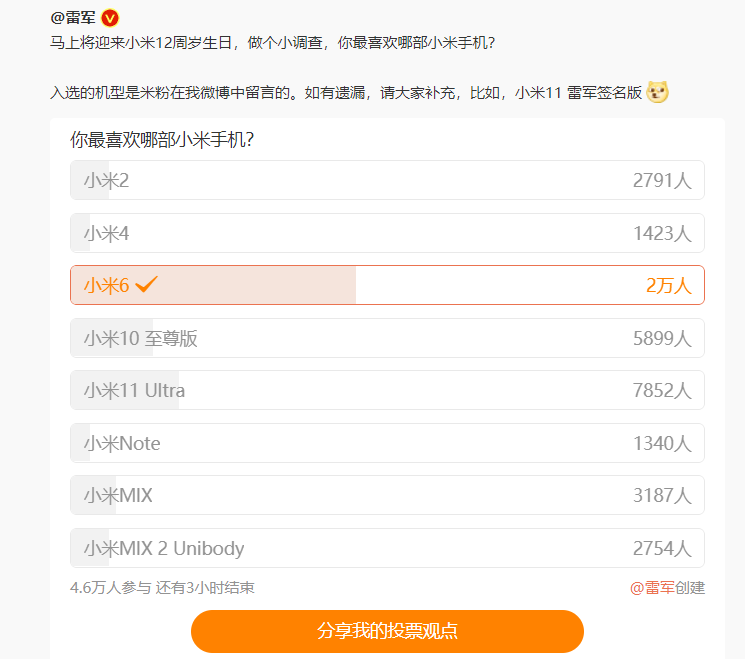
Task: Click the verified V badge icon
Action: tap(110, 19)
